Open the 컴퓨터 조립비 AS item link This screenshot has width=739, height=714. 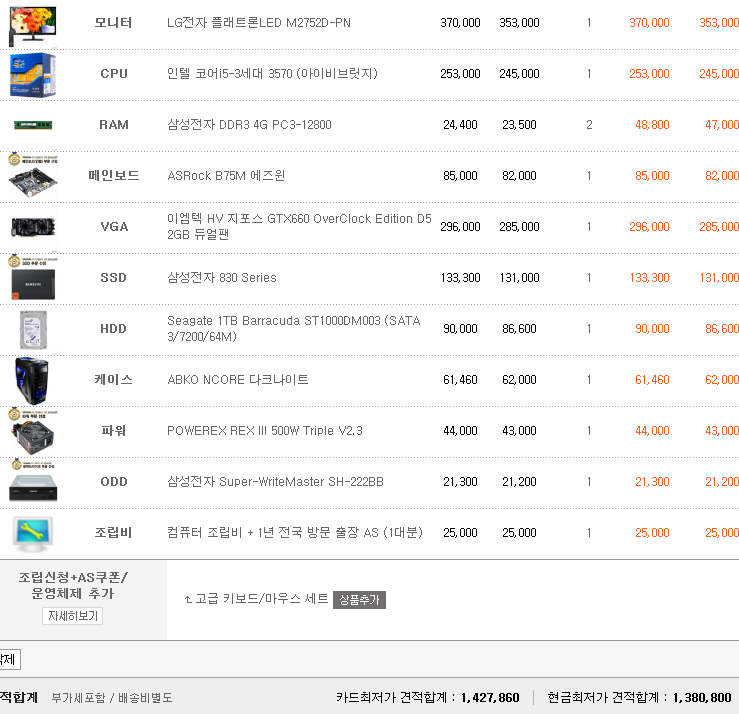coord(295,533)
